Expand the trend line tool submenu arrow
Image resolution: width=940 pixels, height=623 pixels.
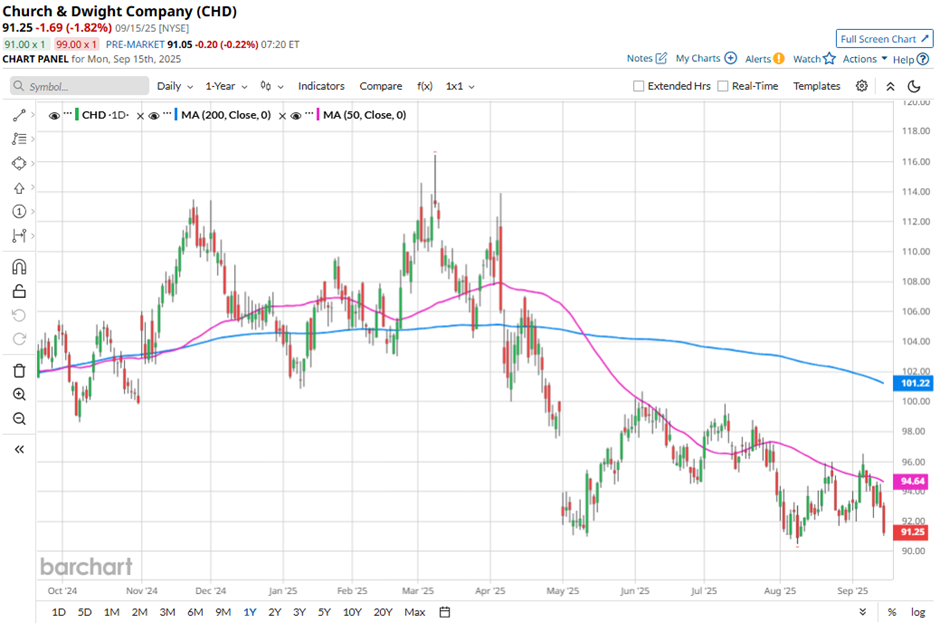pos(32,115)
